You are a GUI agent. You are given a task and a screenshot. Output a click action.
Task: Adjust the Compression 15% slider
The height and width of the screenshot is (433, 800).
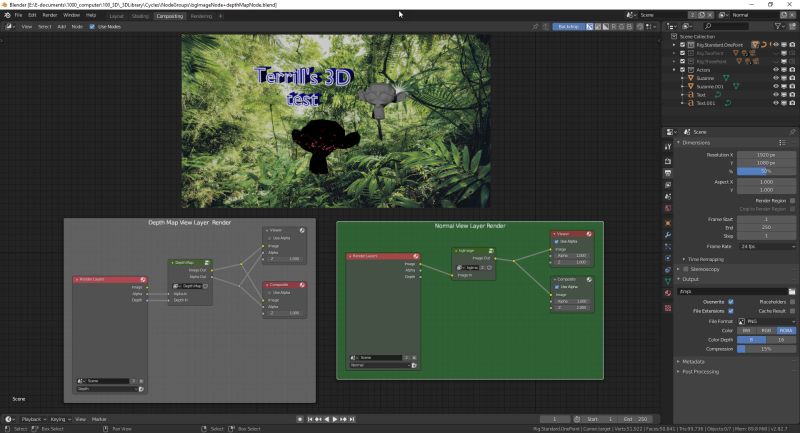click(x=766, y=349)
